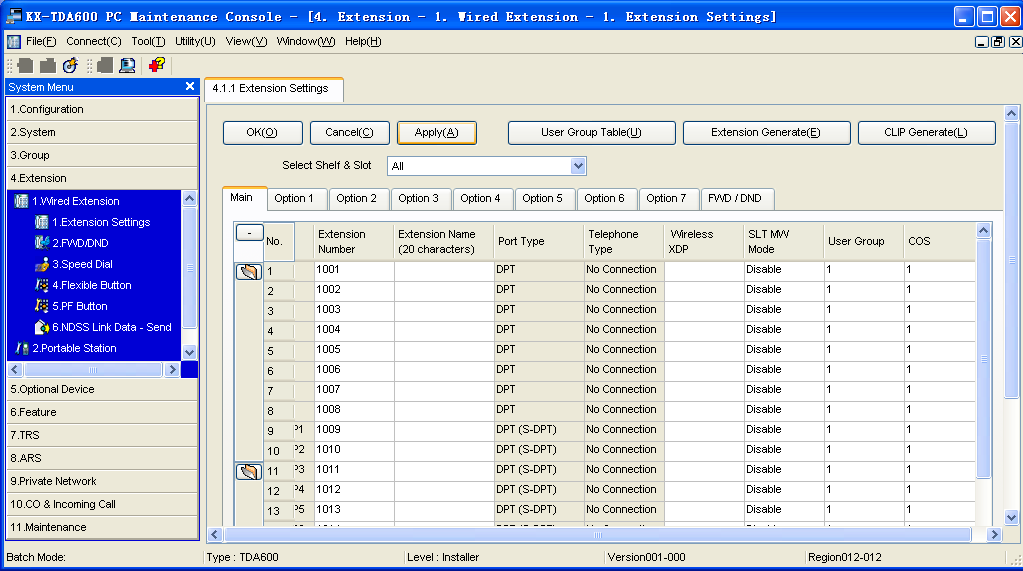
Task: Expand the 1.Configuration menu section
Action: pyautogui.click(x=102, y=109)
